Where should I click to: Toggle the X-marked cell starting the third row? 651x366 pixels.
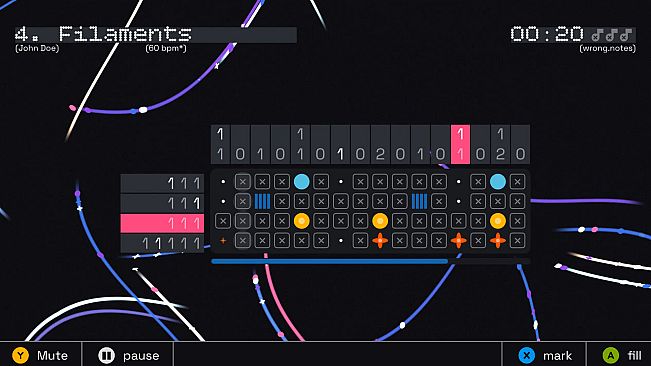point(223,221)
